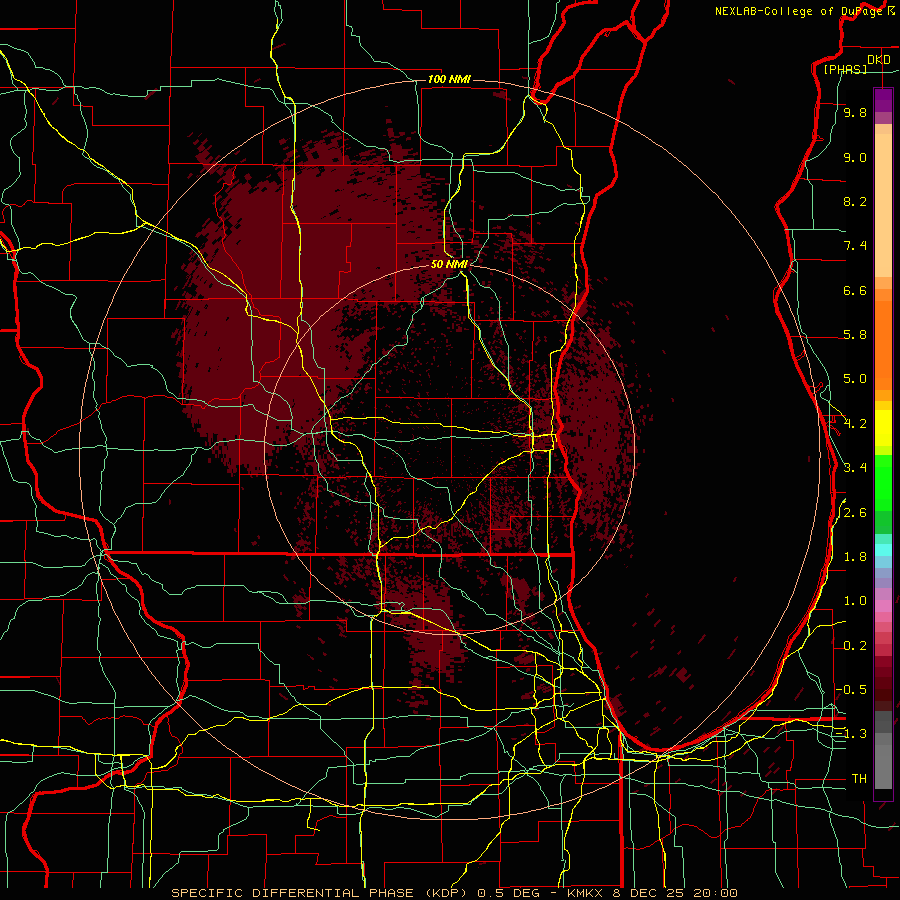Screen dimensions: 900x900
Task: Click the TH threshold label on scale
Action: (859, 779)
